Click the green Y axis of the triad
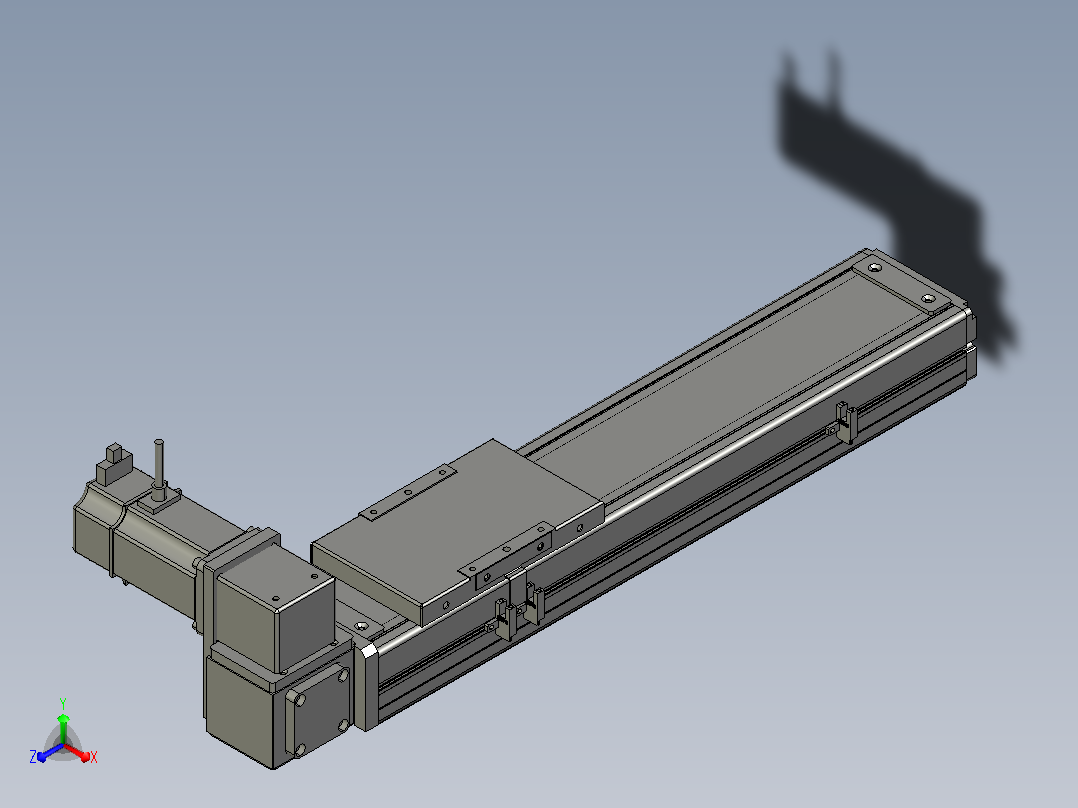 (63, 728)
